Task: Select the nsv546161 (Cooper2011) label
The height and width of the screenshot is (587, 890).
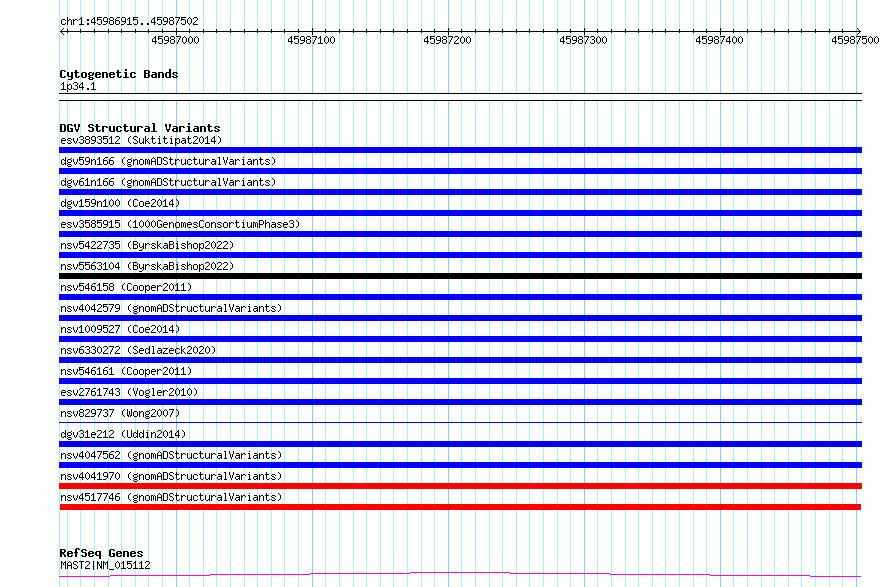Action: (x=126, y=371)
